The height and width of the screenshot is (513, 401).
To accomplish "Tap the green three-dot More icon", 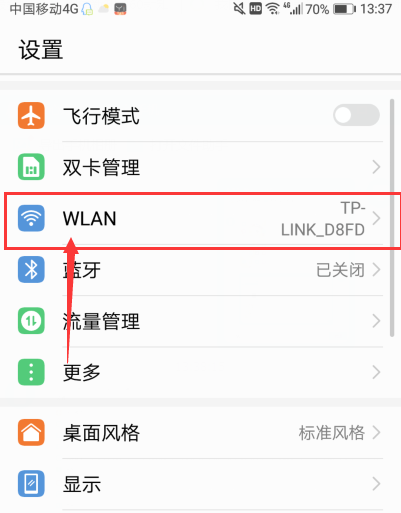I will click(x=31, y=372).
